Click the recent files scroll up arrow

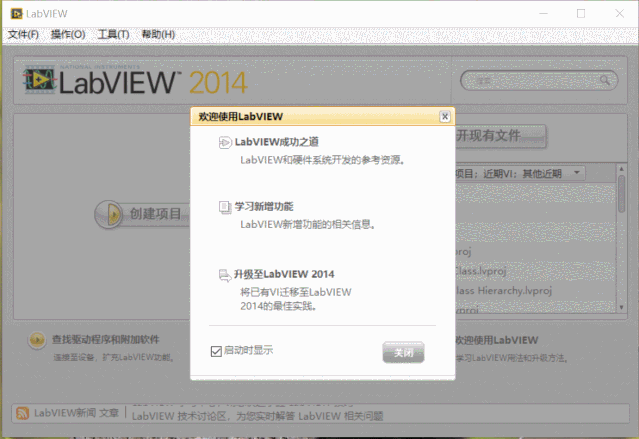621,169
